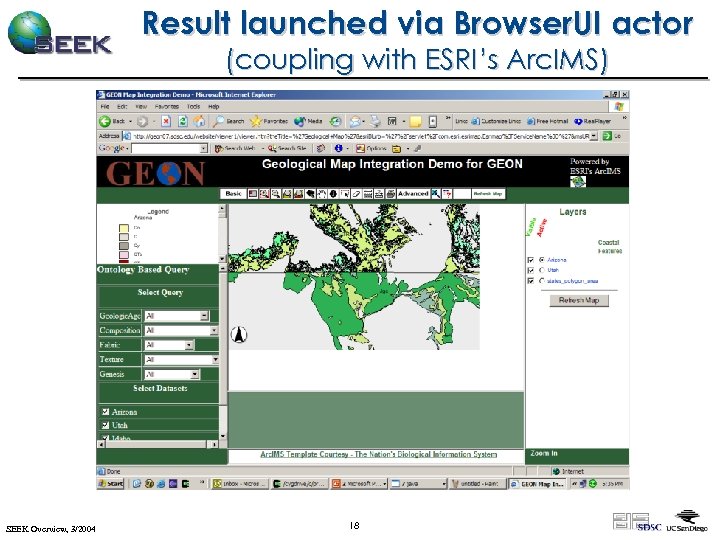Click the Advanced toolbar button
The image size is (720, 540).
click(413, 194)
